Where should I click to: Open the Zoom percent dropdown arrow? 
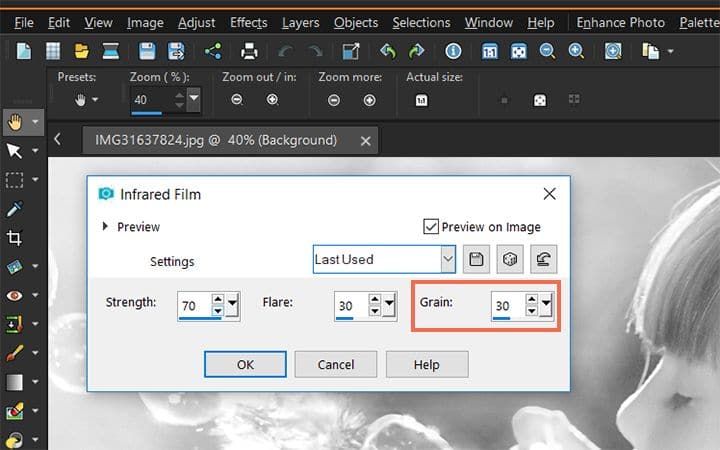(194, 99)
